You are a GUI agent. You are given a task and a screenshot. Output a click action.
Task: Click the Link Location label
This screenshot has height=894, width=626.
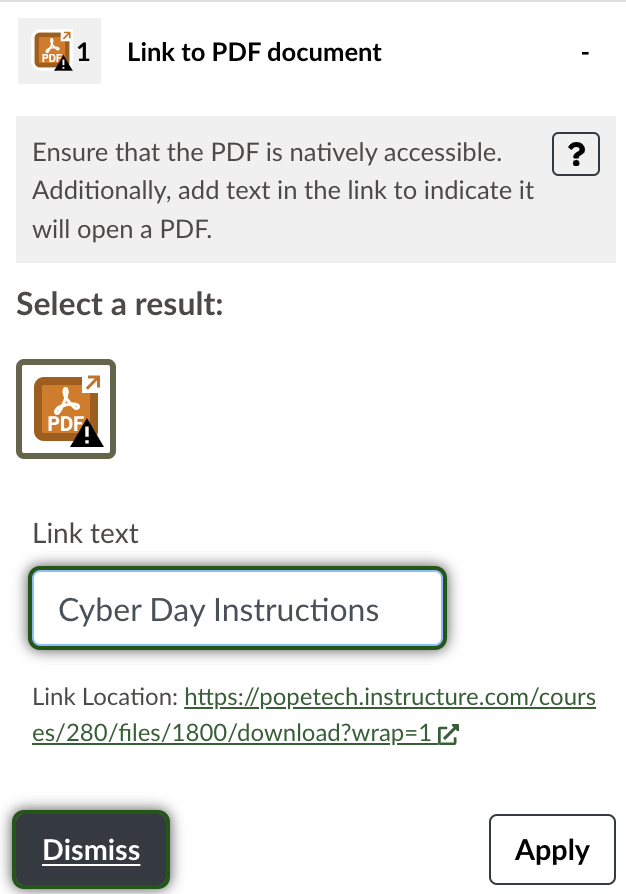[105, 697]
